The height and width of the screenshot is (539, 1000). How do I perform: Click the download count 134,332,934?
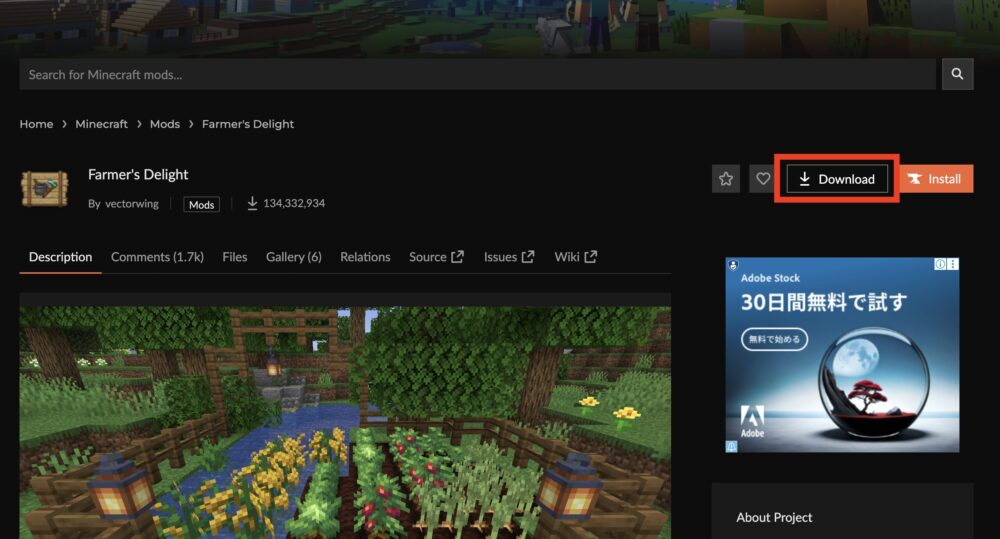pos(286,203)
